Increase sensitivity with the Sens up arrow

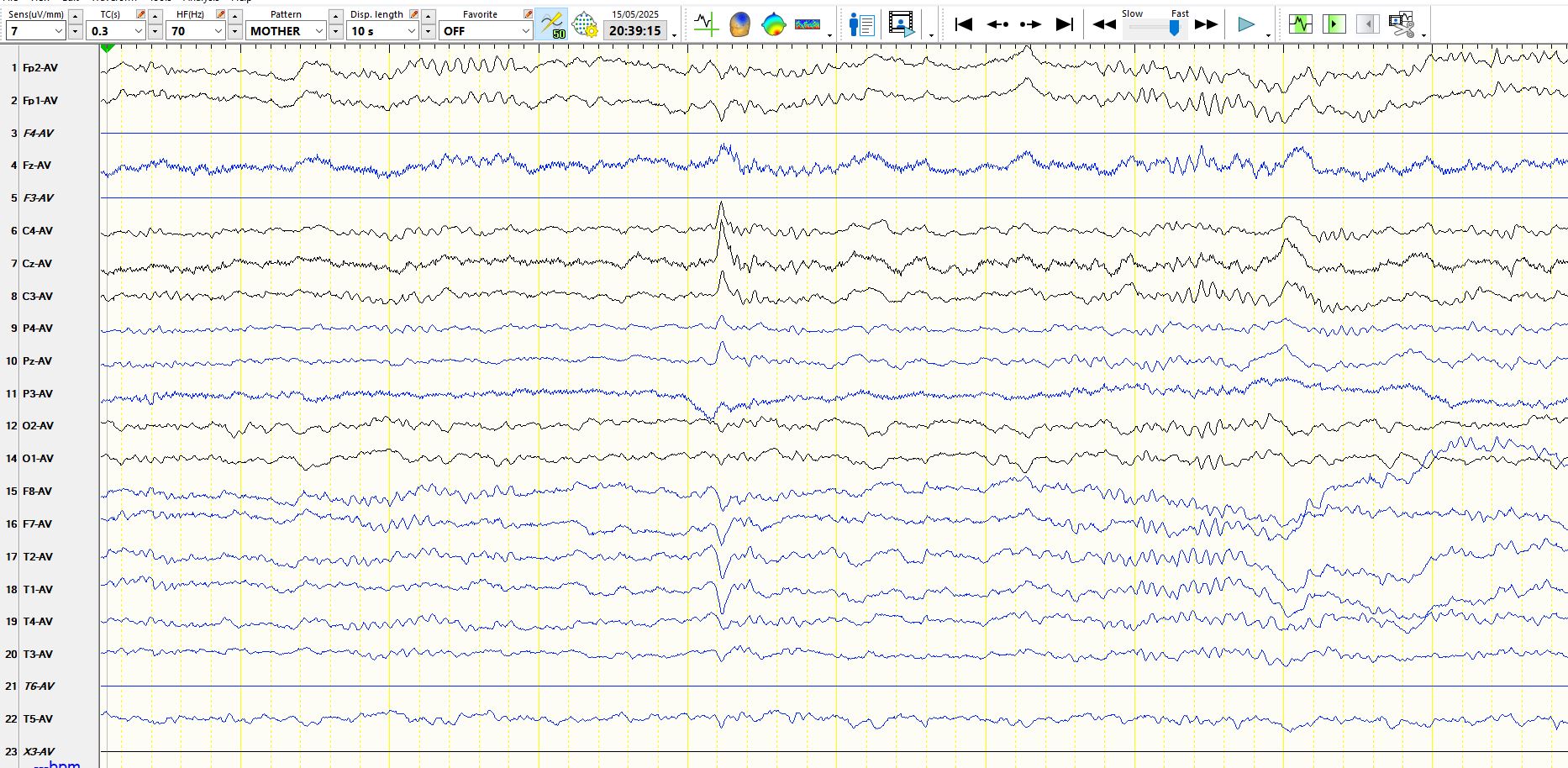[75, 16]
